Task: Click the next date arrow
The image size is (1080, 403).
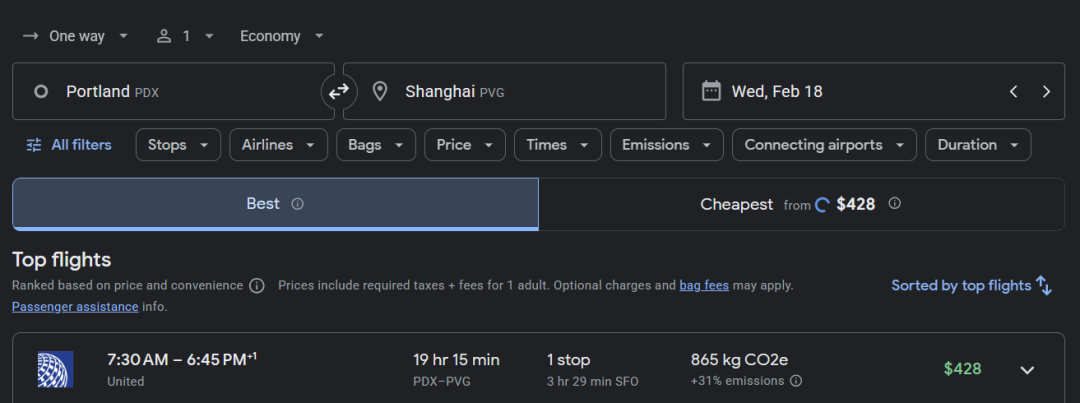Action: pos(1046,92)
